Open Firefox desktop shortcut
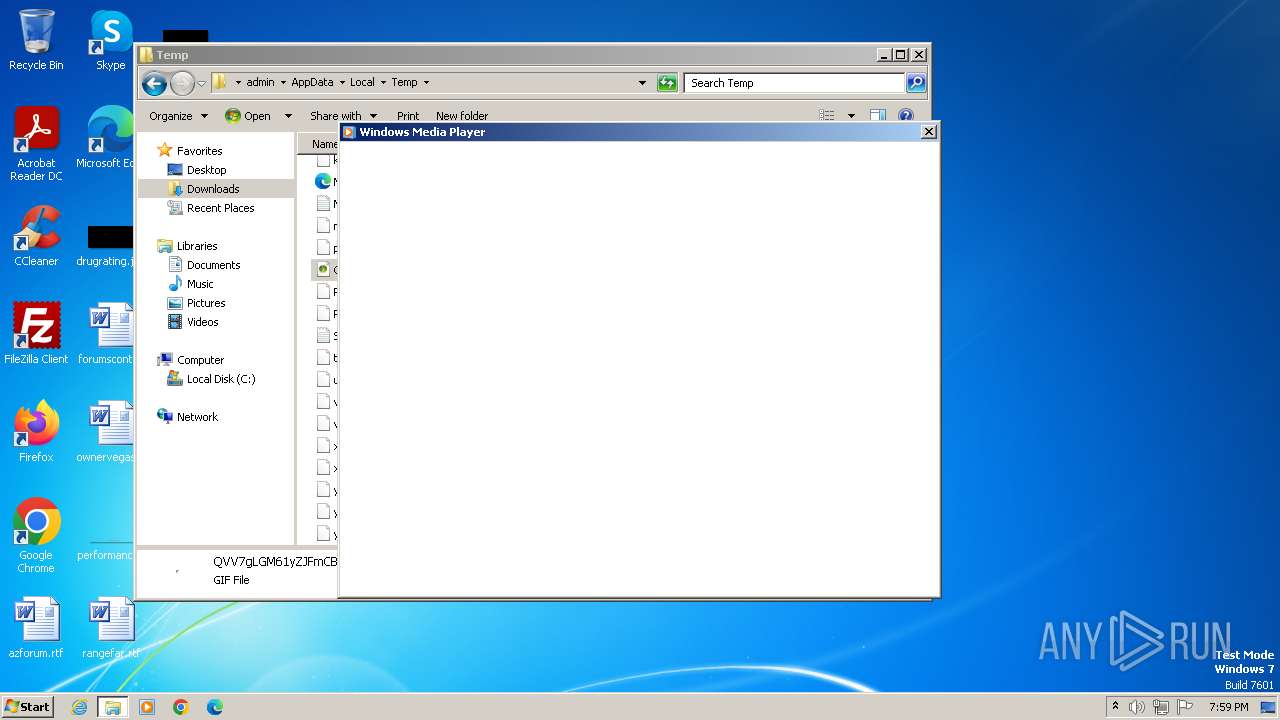 tap(36, 432)
